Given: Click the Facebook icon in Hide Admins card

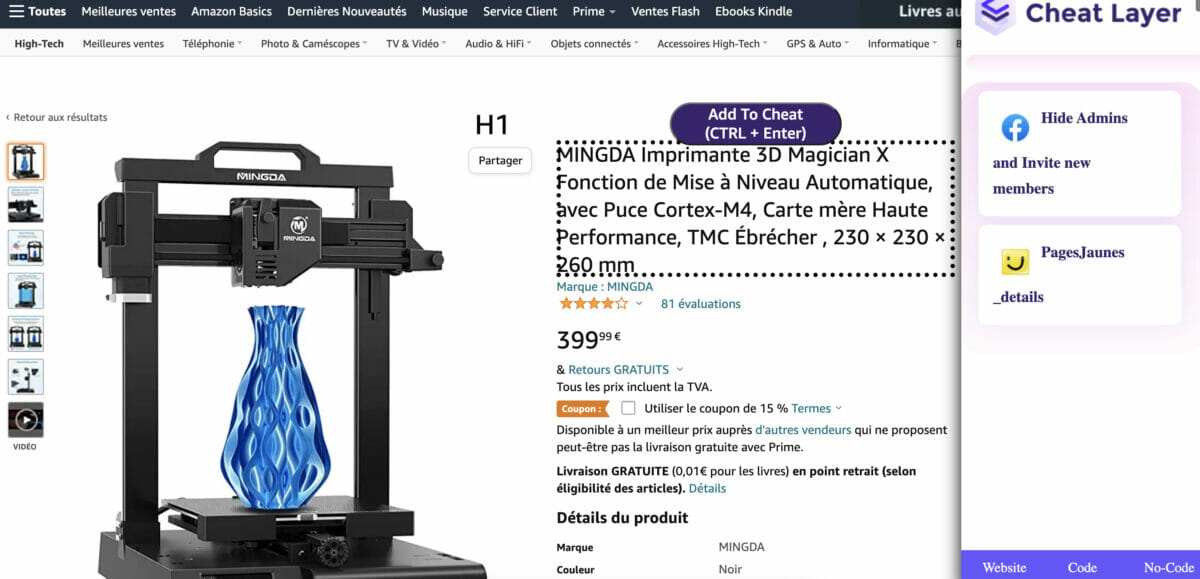Looking at the screenshot, I should point(1015,128).
